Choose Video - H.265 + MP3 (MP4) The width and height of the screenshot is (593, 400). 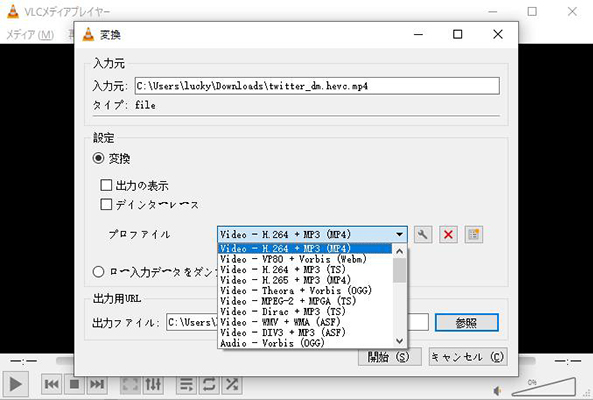(305, 280)
